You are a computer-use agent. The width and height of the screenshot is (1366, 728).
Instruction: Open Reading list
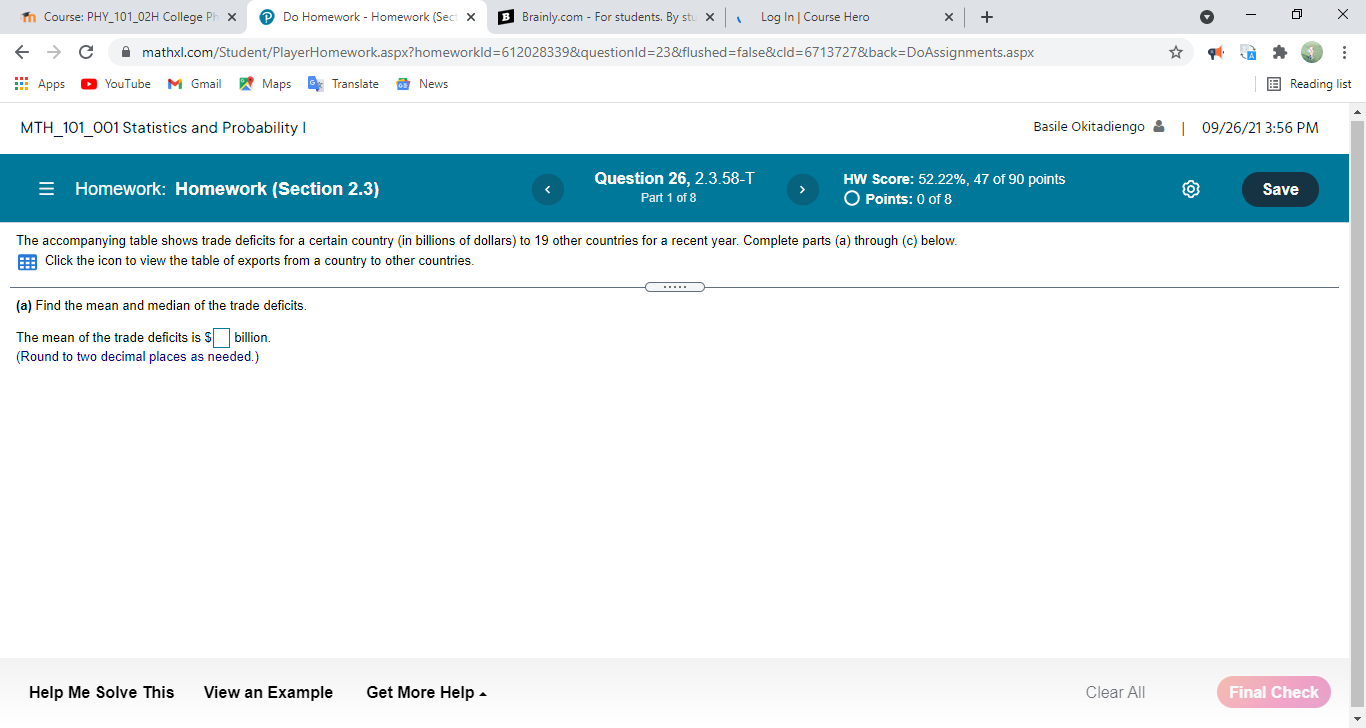click(x=1309, y=84)
